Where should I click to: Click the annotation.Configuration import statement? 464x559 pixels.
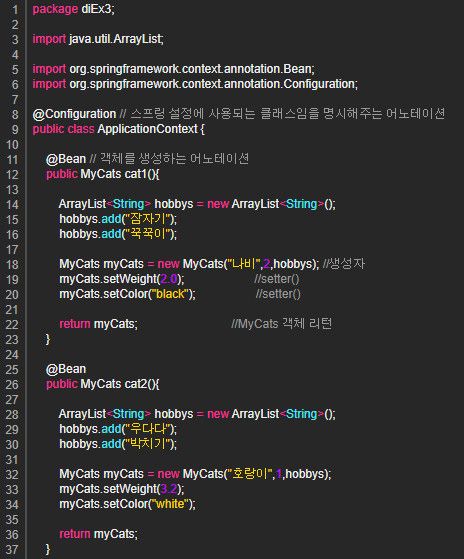[x=195, y=84]
